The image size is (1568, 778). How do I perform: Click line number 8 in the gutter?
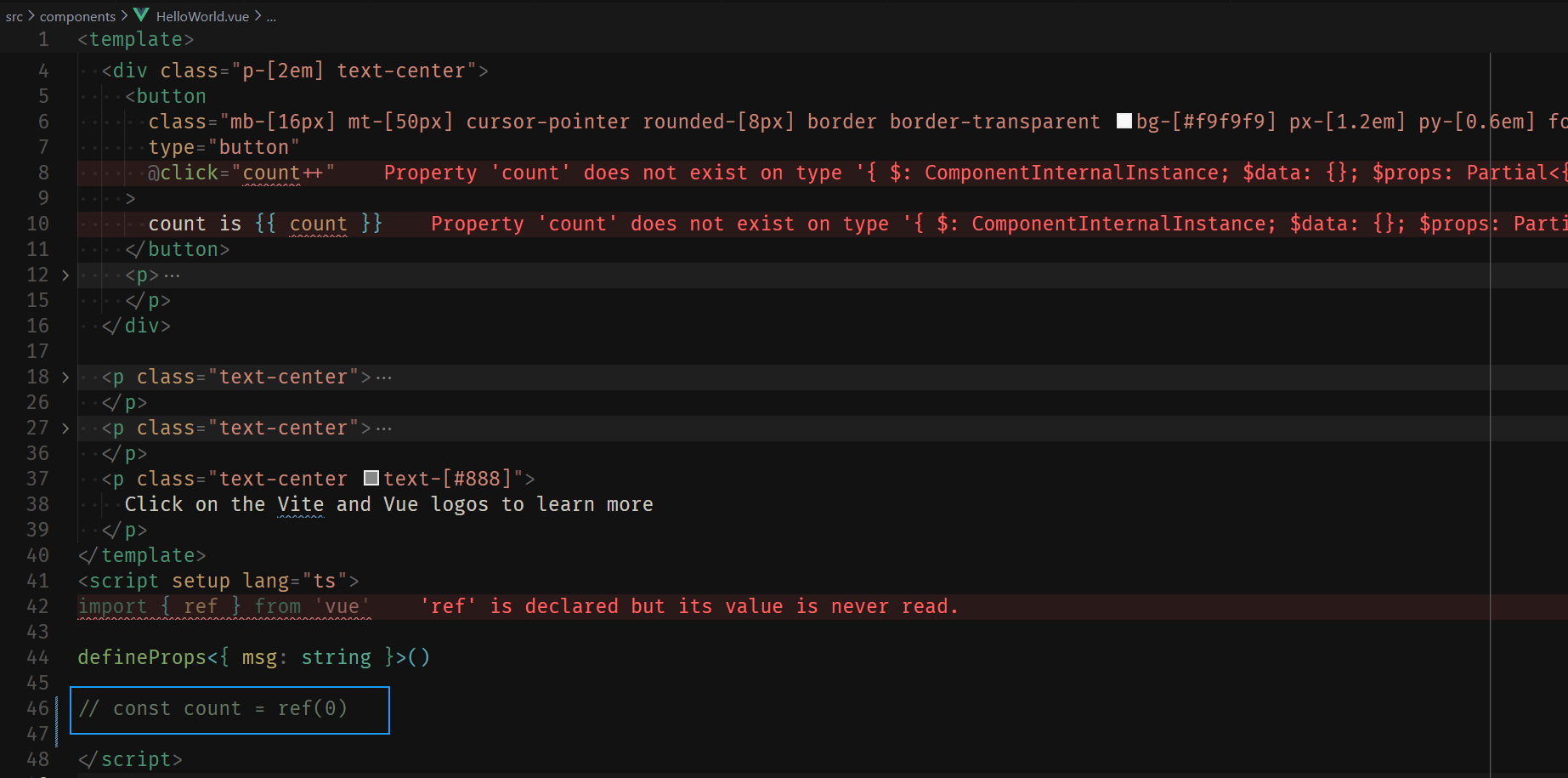(x=43, y=173)
